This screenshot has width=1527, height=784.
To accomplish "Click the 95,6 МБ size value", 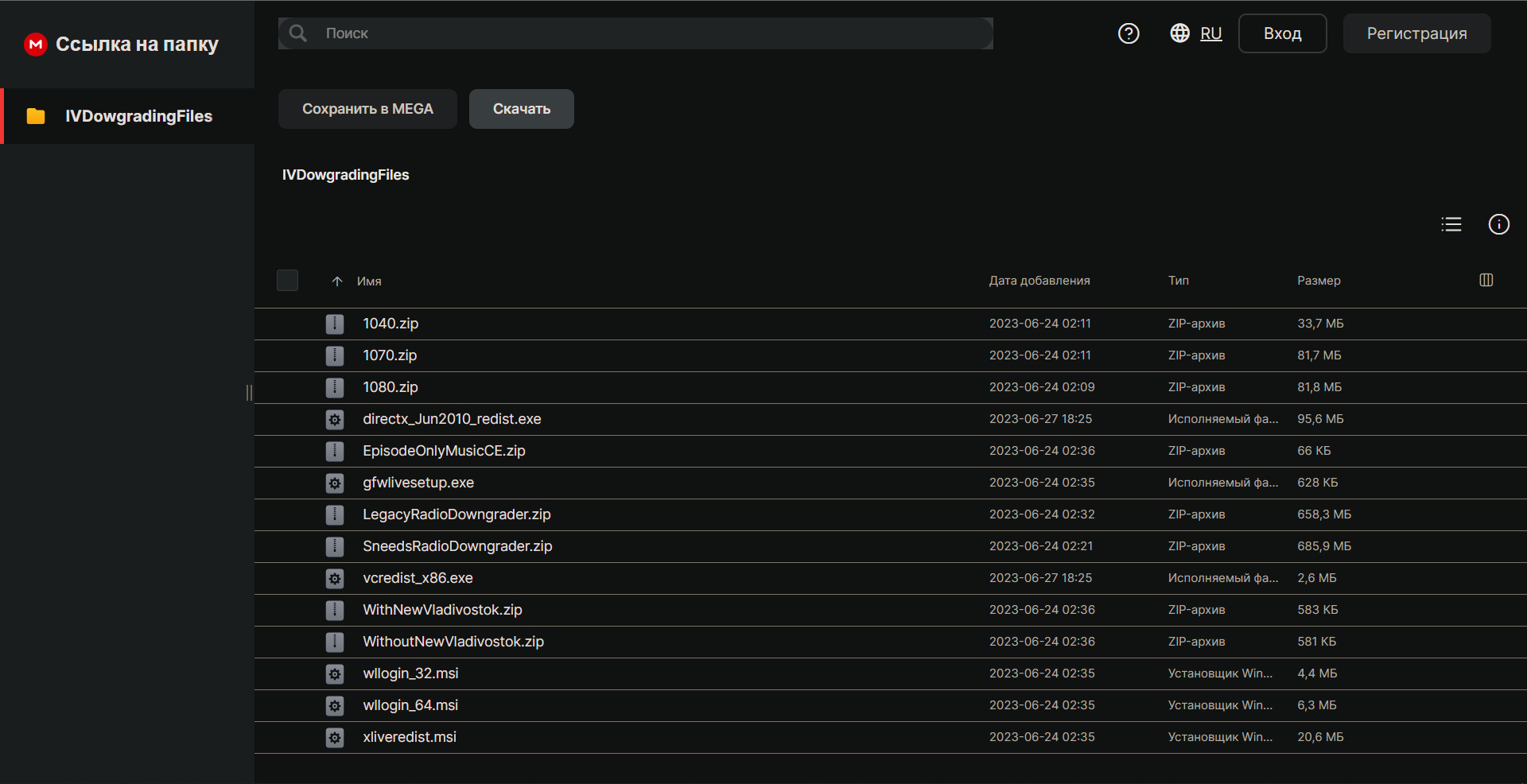I will coord(1320,419).
